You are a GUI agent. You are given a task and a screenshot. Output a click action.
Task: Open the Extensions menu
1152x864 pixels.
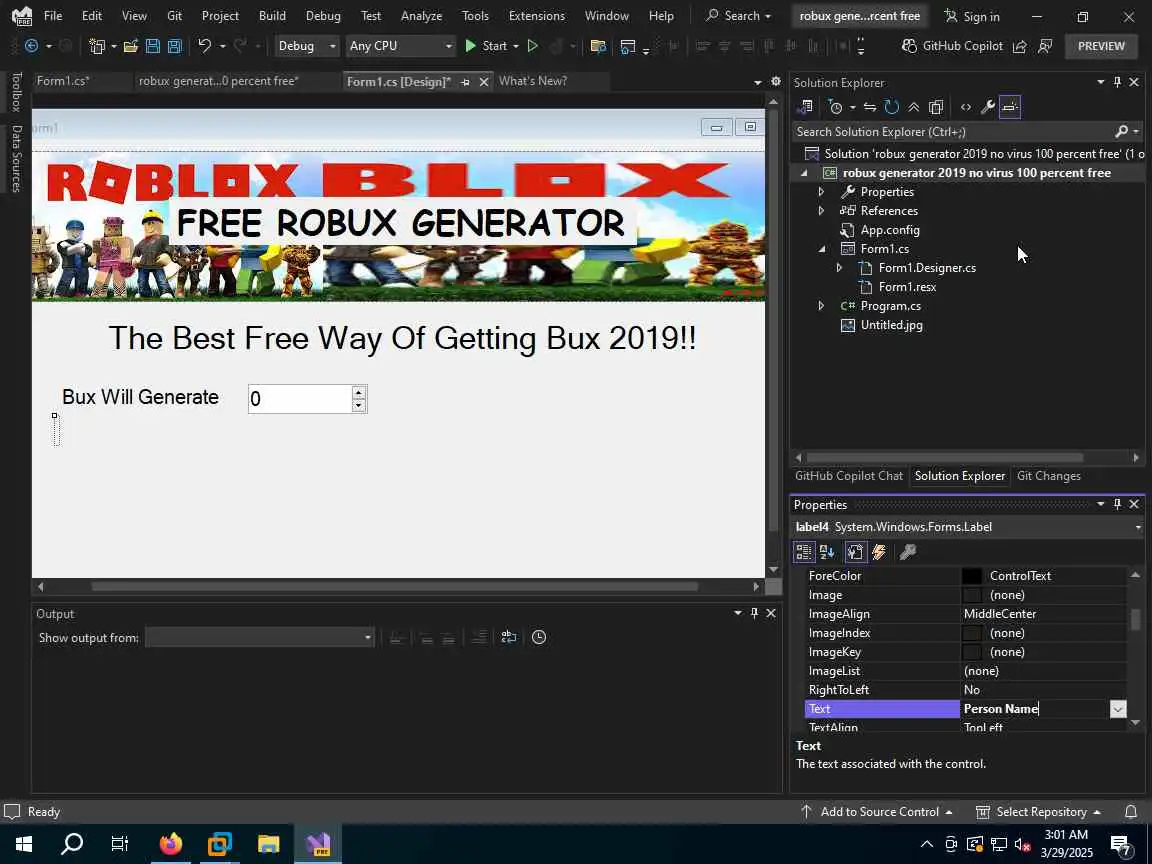pyautogui.click(x=536, y=15)
